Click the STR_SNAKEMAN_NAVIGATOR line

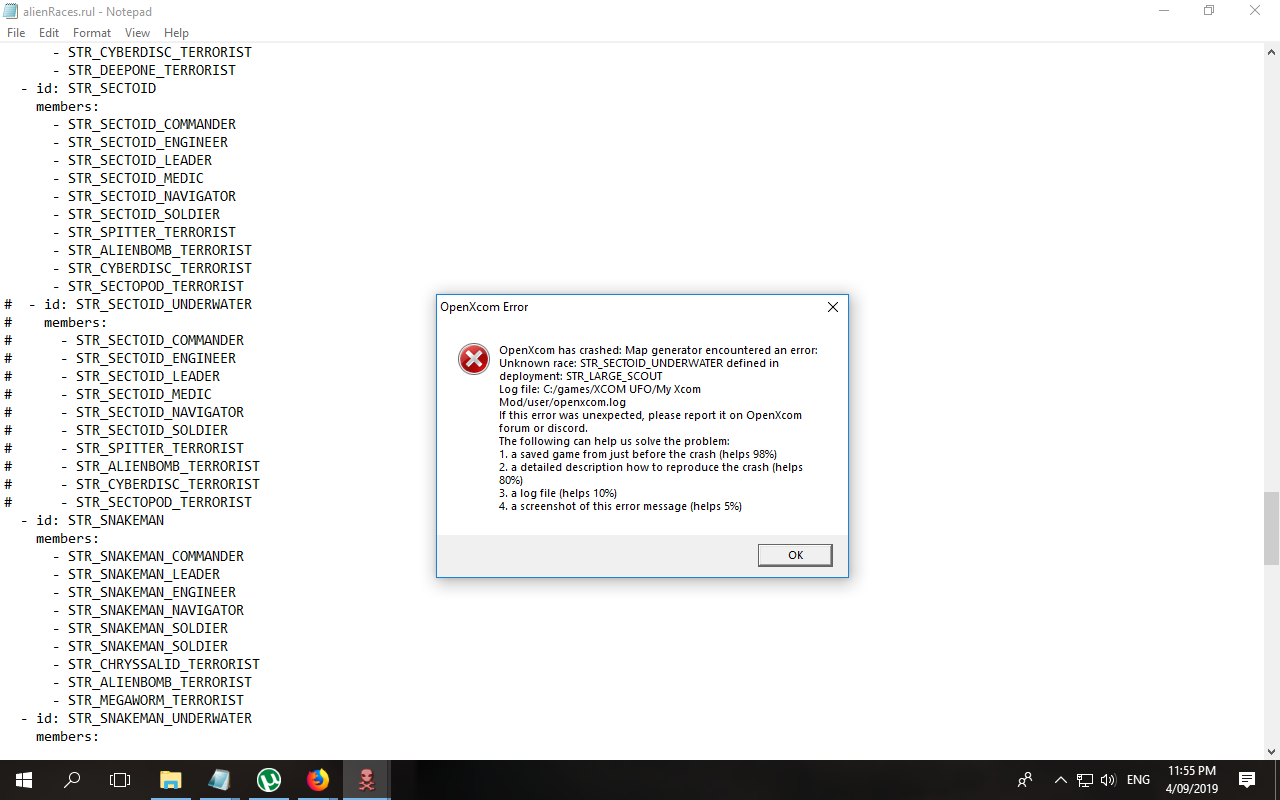click(148, 610)
